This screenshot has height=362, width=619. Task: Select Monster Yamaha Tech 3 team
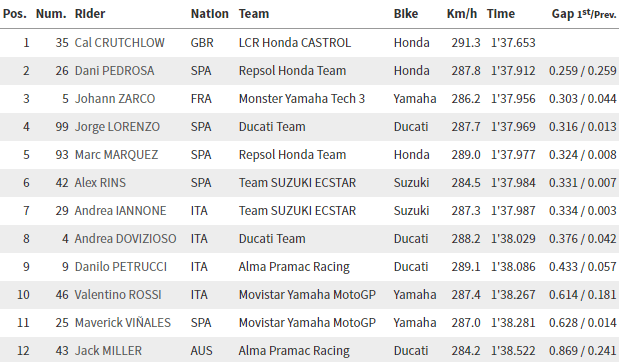coord(302,99)
